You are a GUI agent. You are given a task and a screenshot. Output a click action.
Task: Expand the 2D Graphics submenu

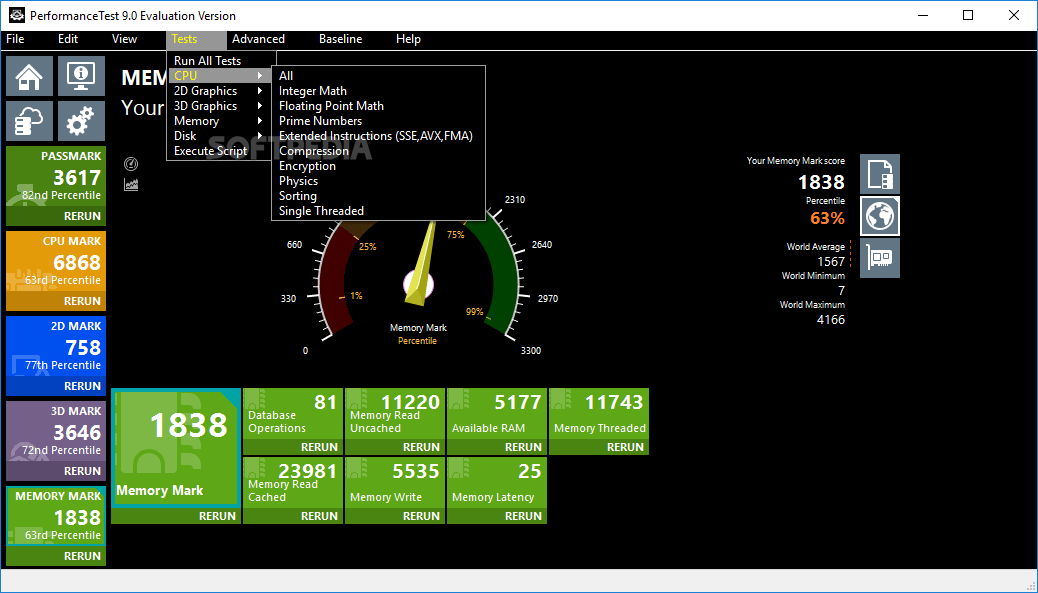pyautogui.click(x=219, y=91)
